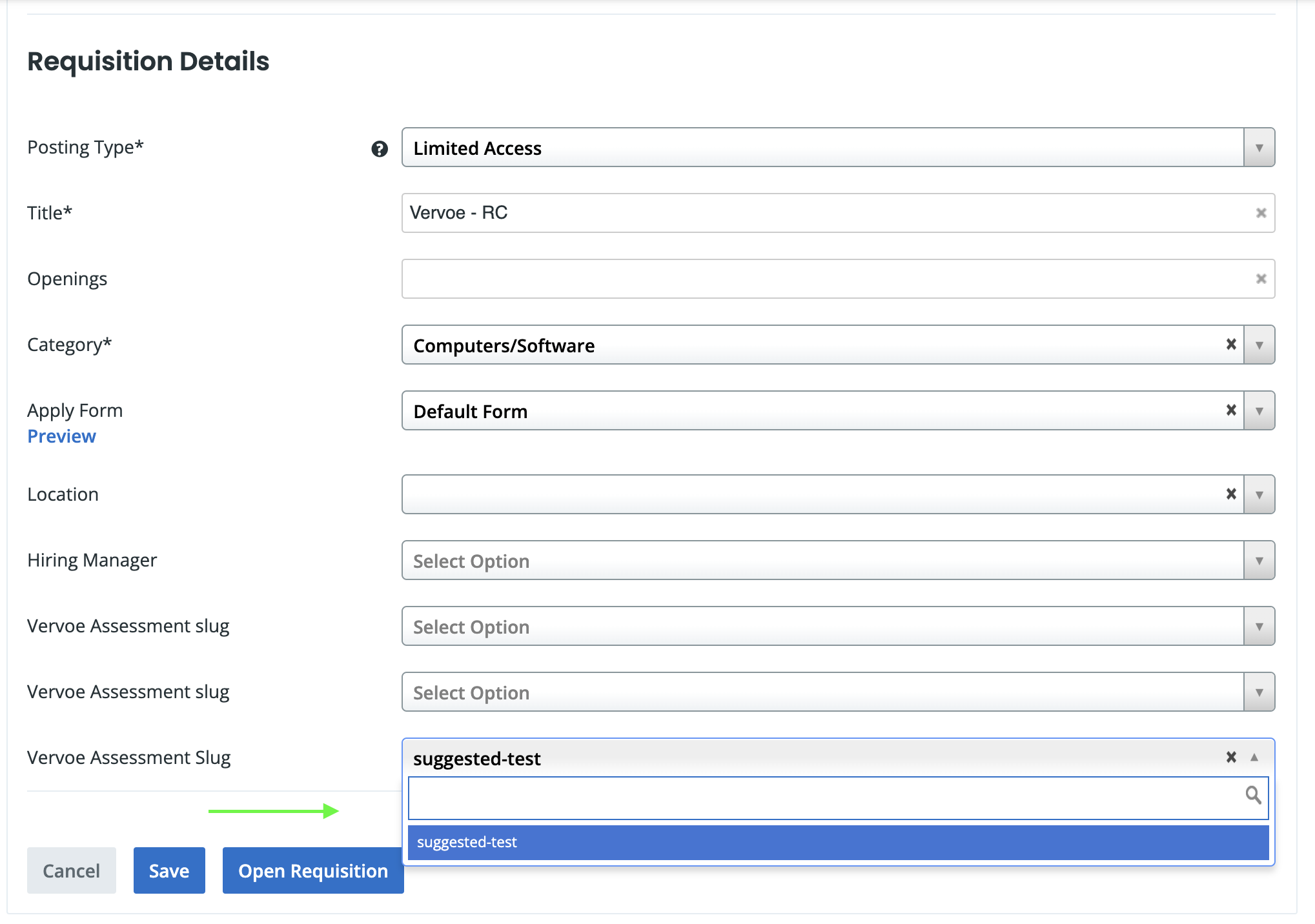Click the dropdown search input field
The image size is (1315, 924).
(838, 798)
